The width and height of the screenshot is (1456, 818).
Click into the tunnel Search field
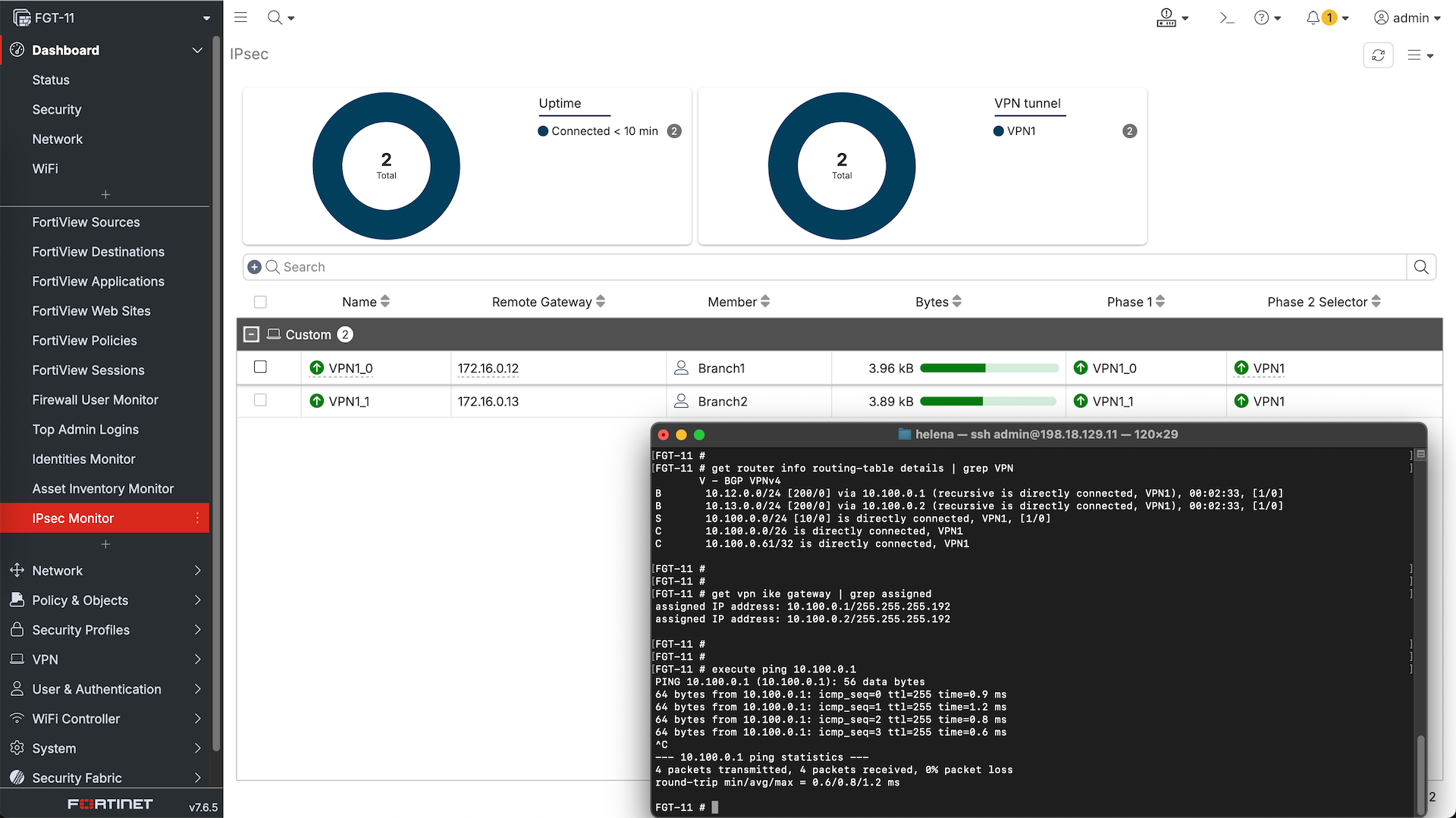pyautogui.click(x=834, y=267)
